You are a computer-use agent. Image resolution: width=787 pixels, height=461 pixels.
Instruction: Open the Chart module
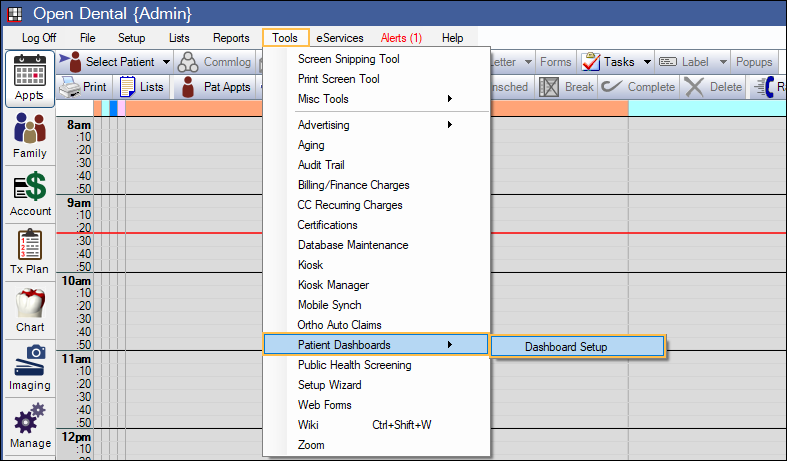click(x=30, y=310)
